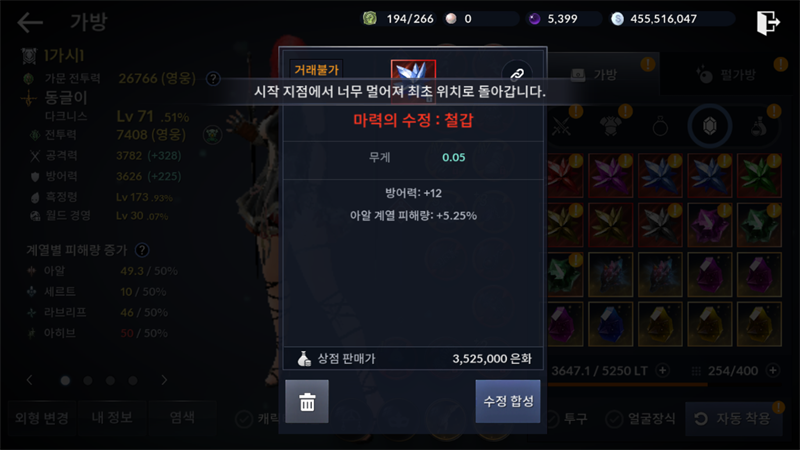Expand weight limit with plus button
Image resolution: width=800 pixels, height=450 pixels.
pos(662,370)
